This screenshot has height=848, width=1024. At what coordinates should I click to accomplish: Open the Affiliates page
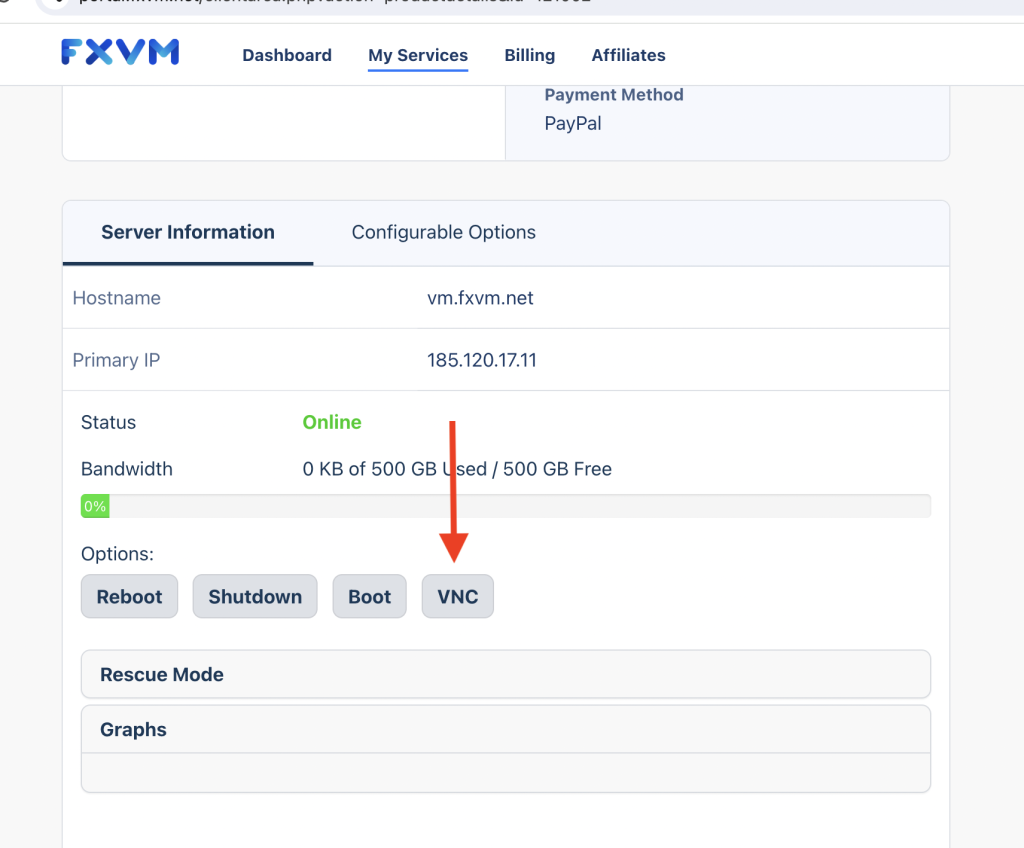click(628, 56)
